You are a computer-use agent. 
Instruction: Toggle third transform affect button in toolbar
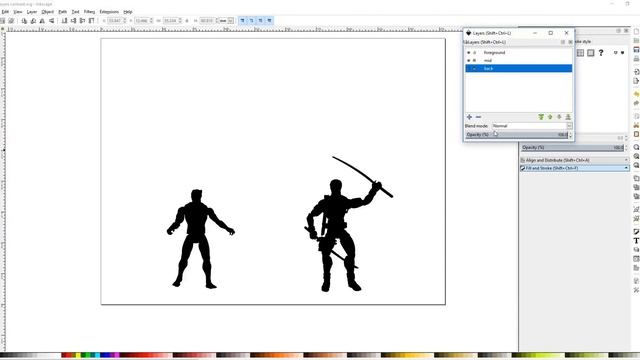click(260, 20)
